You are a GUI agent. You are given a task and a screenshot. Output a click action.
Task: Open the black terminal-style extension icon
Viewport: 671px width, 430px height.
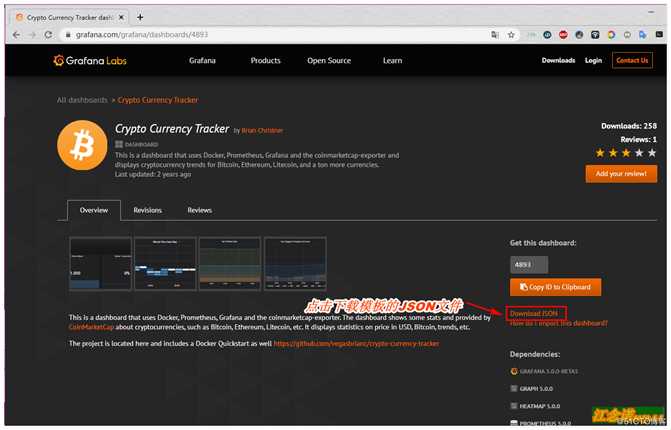point(659,35)
